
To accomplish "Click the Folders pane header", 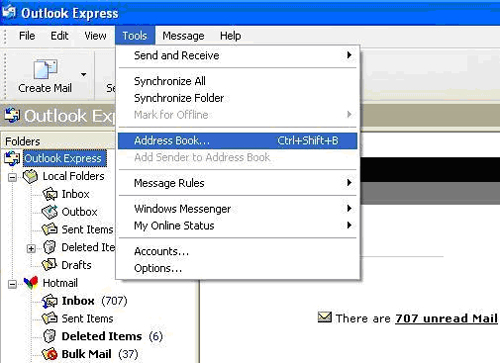I will [x=59, y=141].
